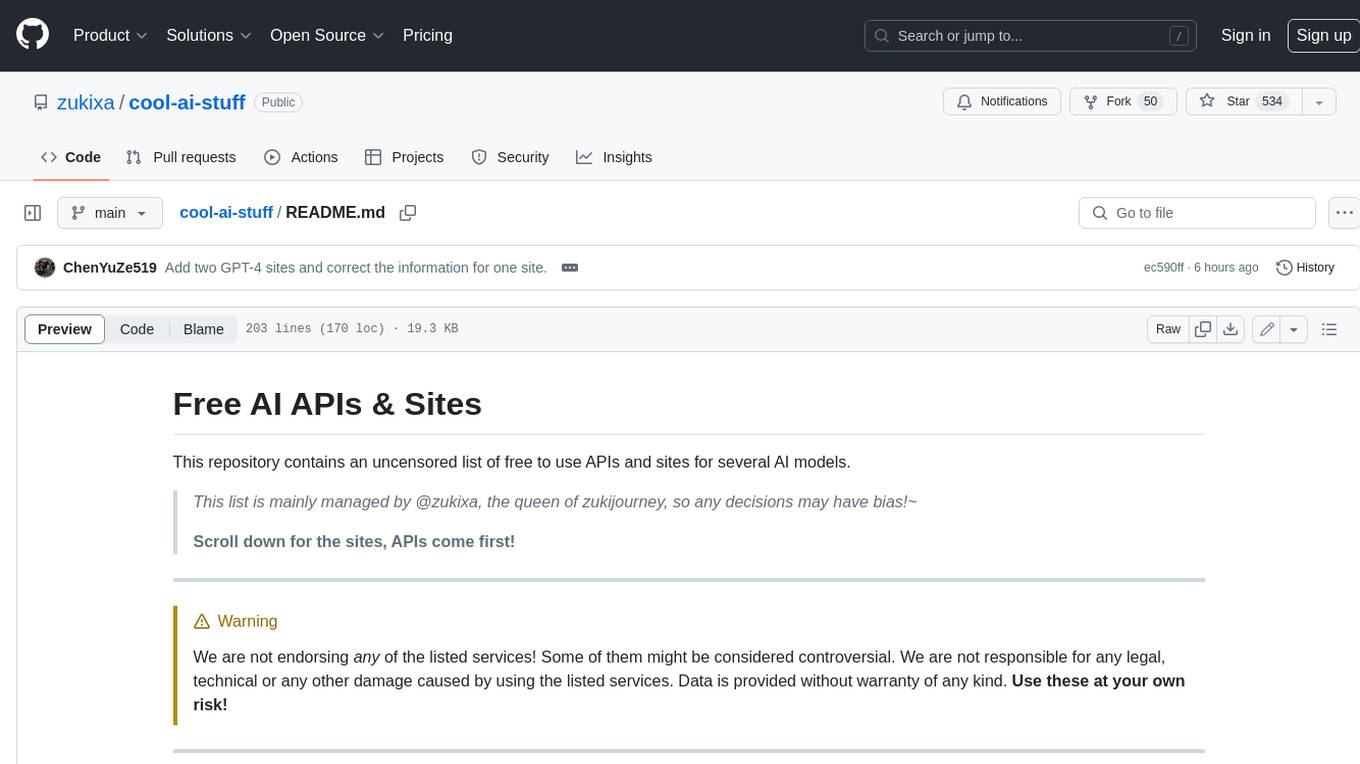Expand the commit message details
Screen dimensions: 1360x764
coord(570,268)
